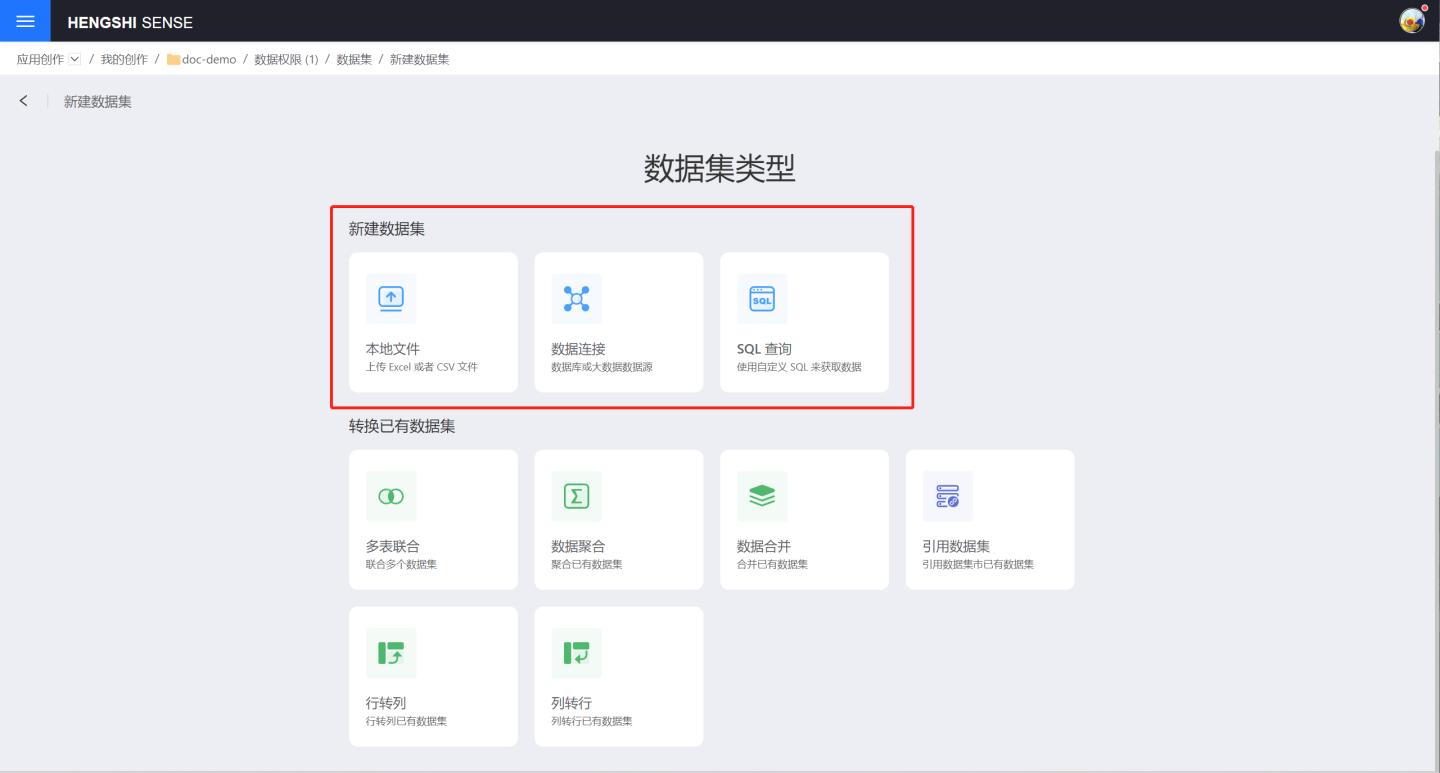1440x773 pixels.
Task: Open doc-demo folder in breadcrumb
Action: 208,59
